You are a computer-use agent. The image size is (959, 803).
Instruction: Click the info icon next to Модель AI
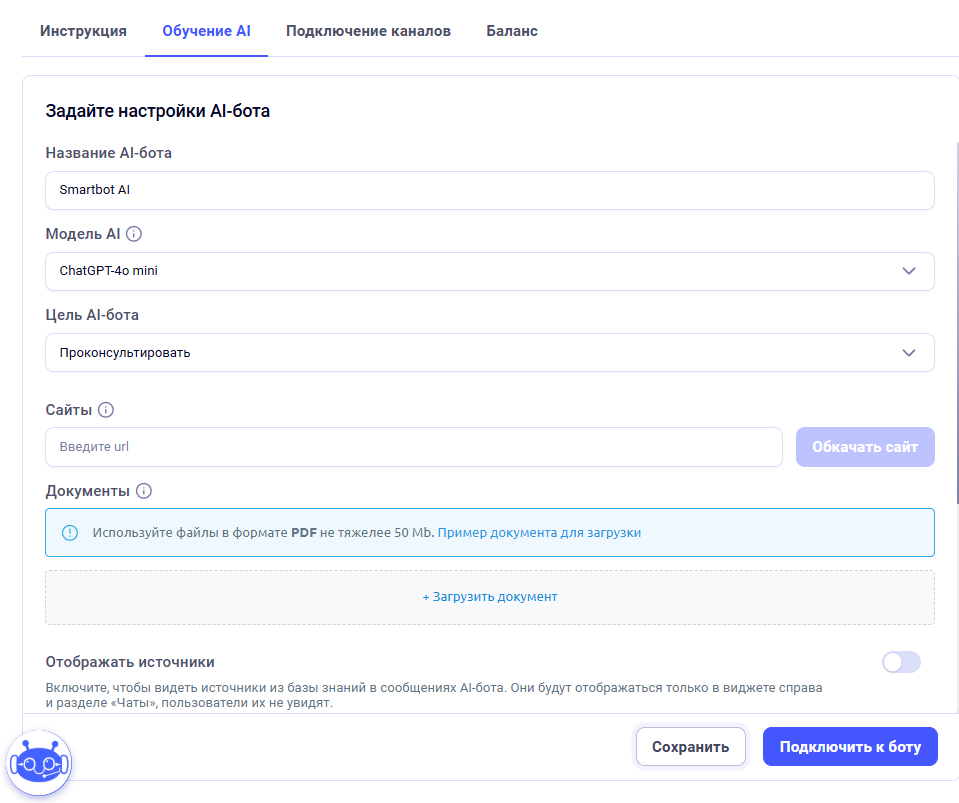(x=134, y=234)
